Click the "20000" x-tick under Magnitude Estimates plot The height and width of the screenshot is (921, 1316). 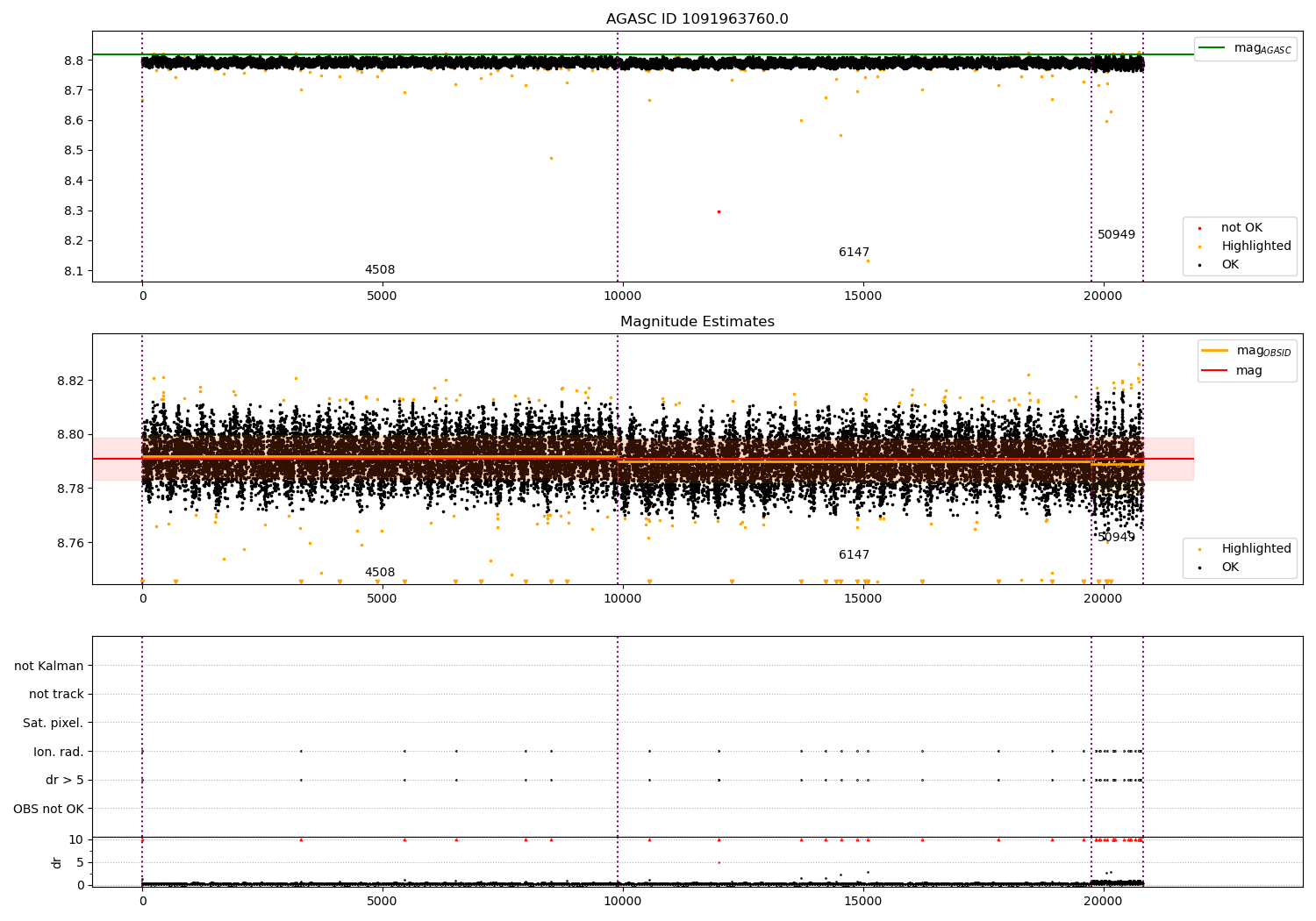pyautogui.click(x=1103, y=598)
